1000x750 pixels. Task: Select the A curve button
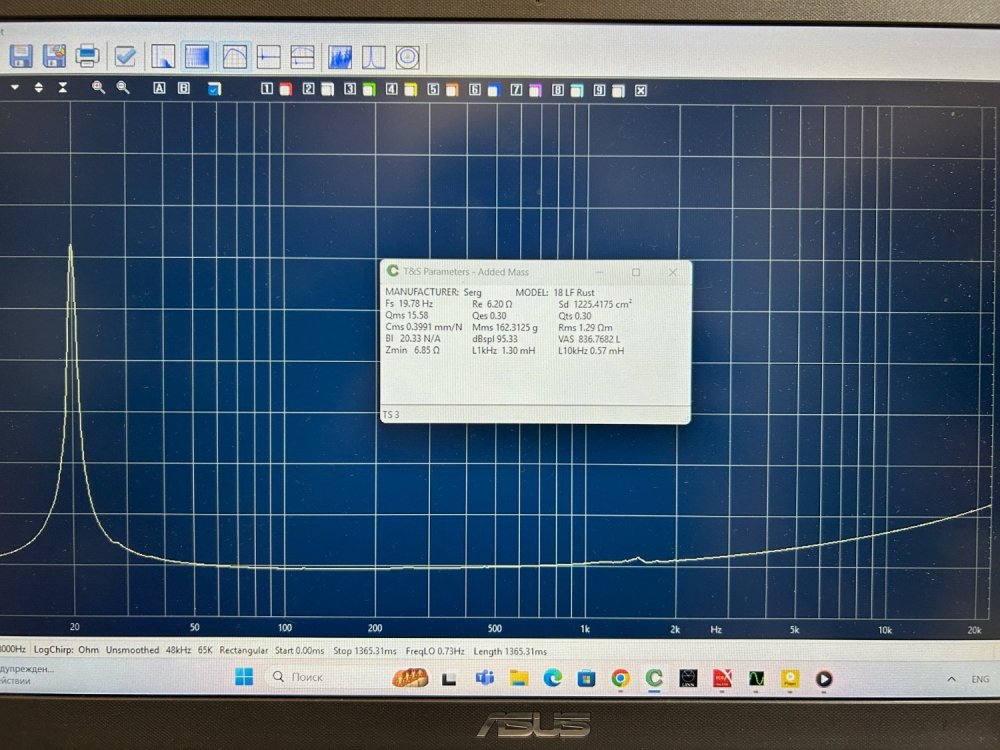(x=159, y=88)
